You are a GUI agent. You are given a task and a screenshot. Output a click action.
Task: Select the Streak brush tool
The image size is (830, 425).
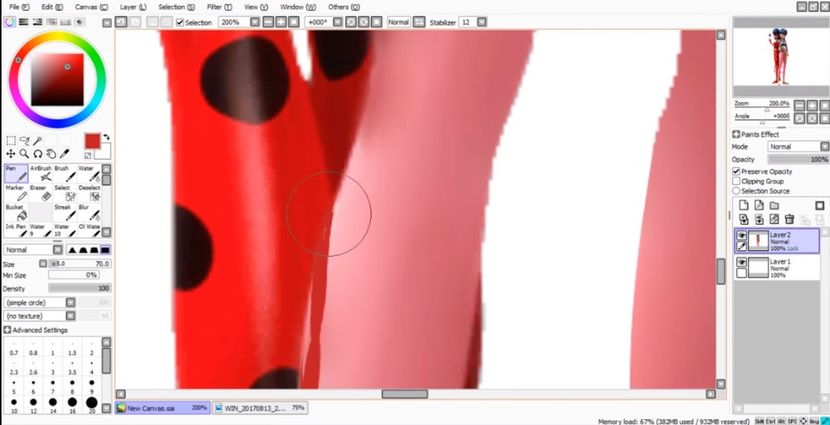coord(65,213)
